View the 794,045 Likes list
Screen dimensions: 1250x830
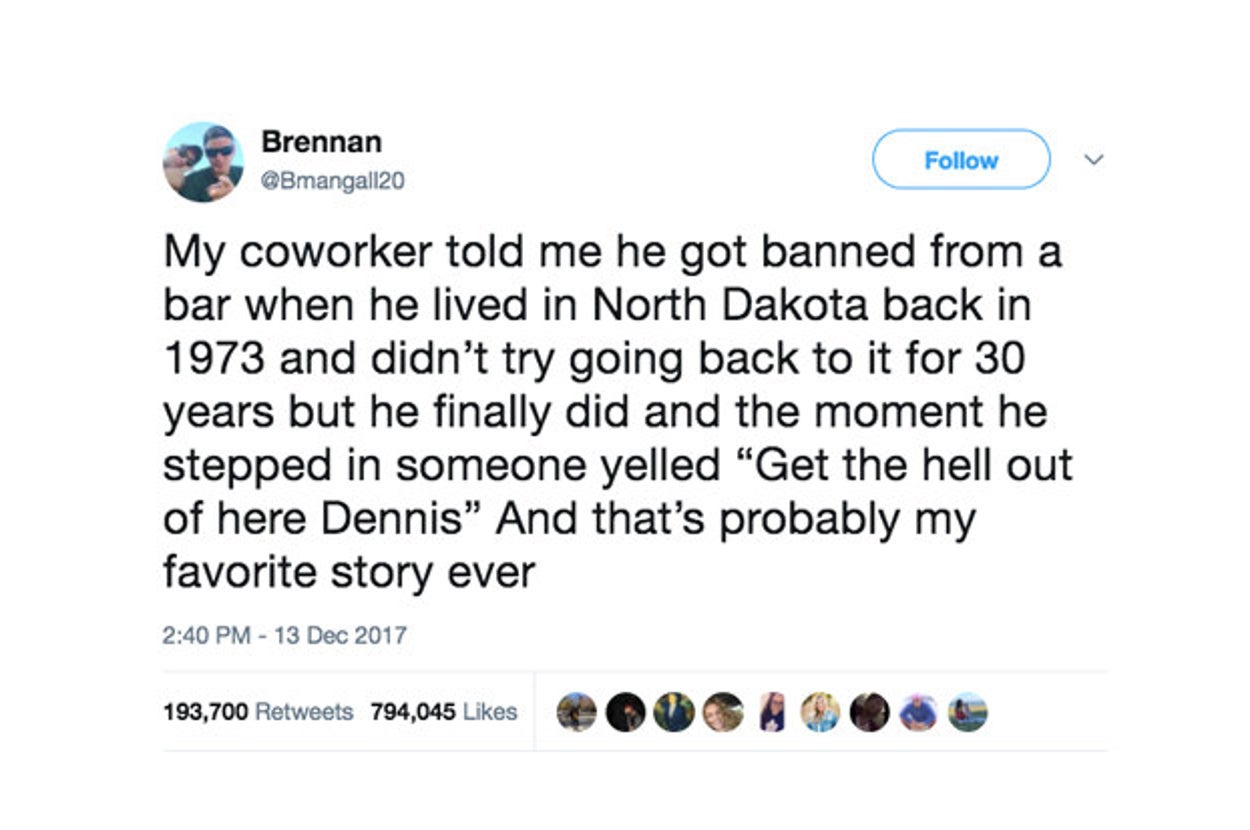point(444,712)
